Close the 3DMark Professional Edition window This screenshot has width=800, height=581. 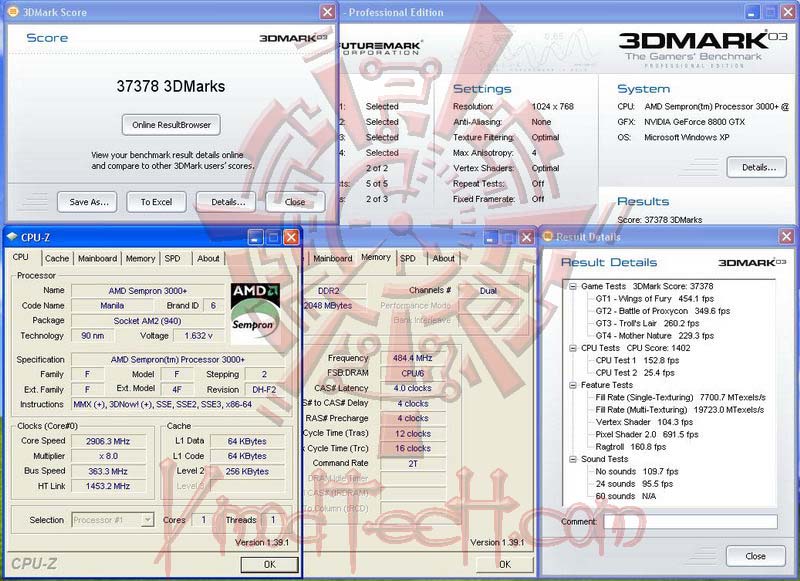pyautogui.click(x=788, y=12)
